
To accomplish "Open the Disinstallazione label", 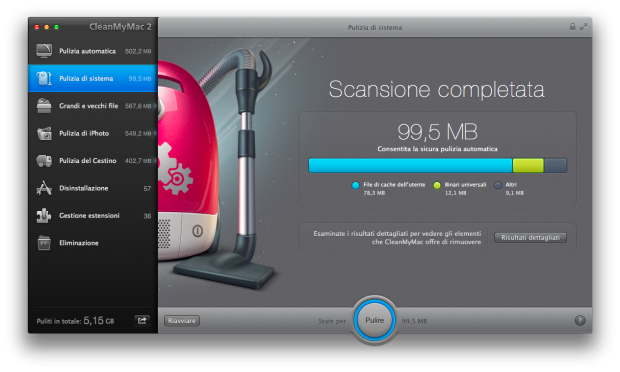I will (x=84, y=188).
